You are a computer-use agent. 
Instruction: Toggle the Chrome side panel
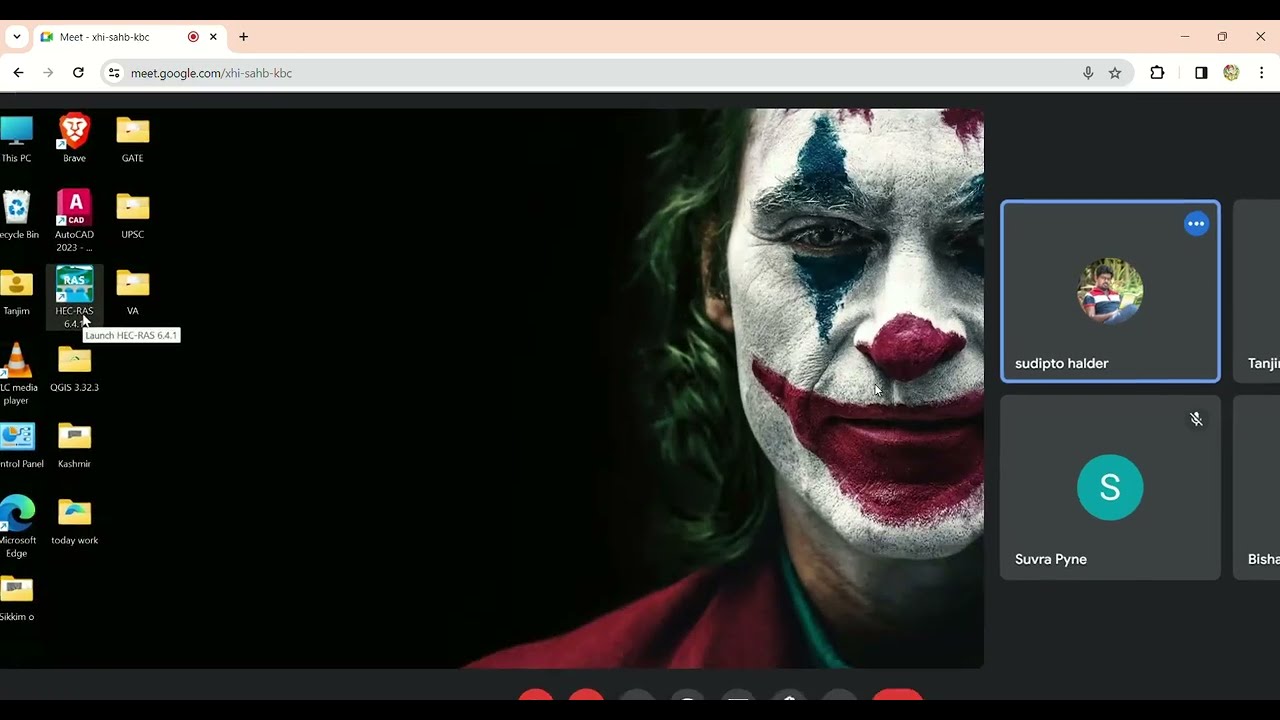(x=1201, y=73)
